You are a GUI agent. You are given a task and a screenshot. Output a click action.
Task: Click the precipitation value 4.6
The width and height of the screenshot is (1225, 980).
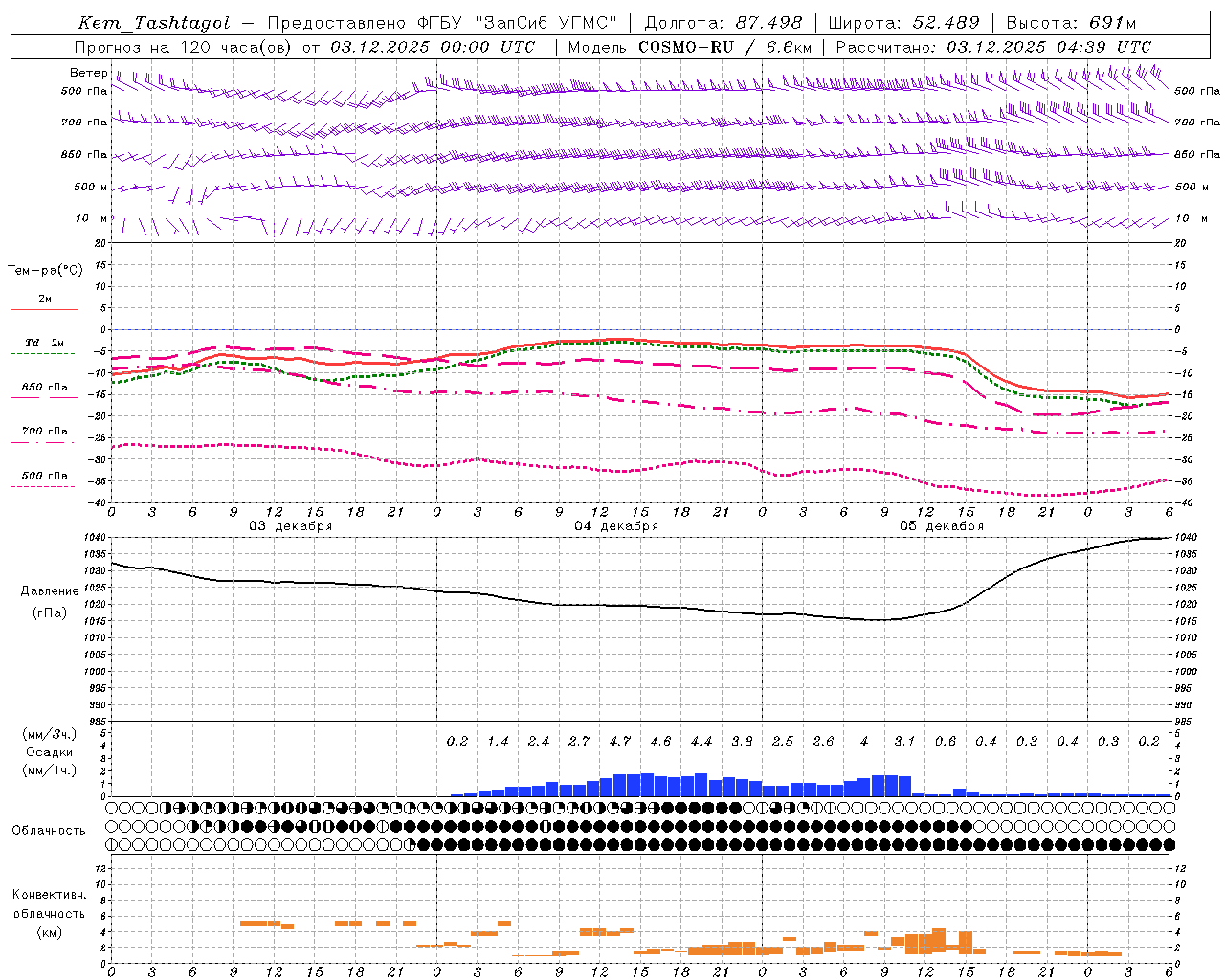[x=660, y=742]
